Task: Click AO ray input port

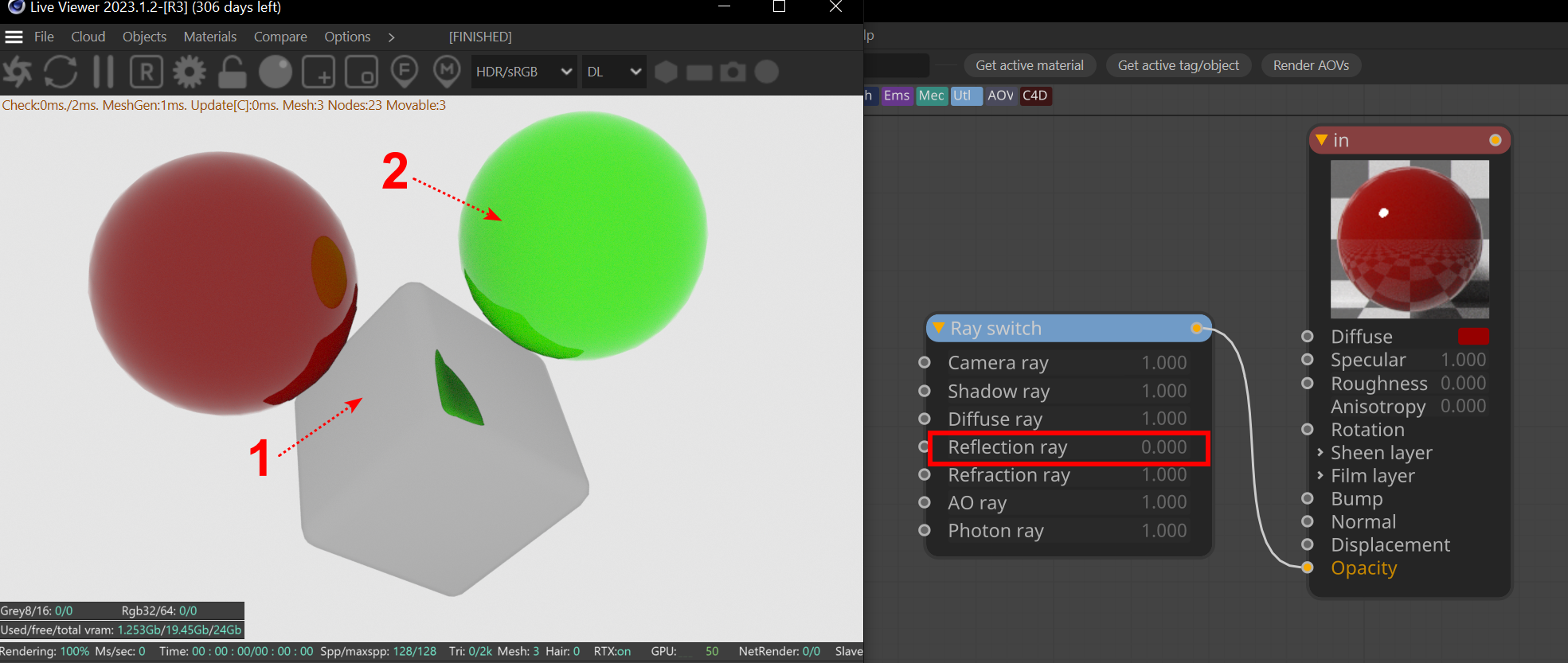Action: tap(924, 502)
